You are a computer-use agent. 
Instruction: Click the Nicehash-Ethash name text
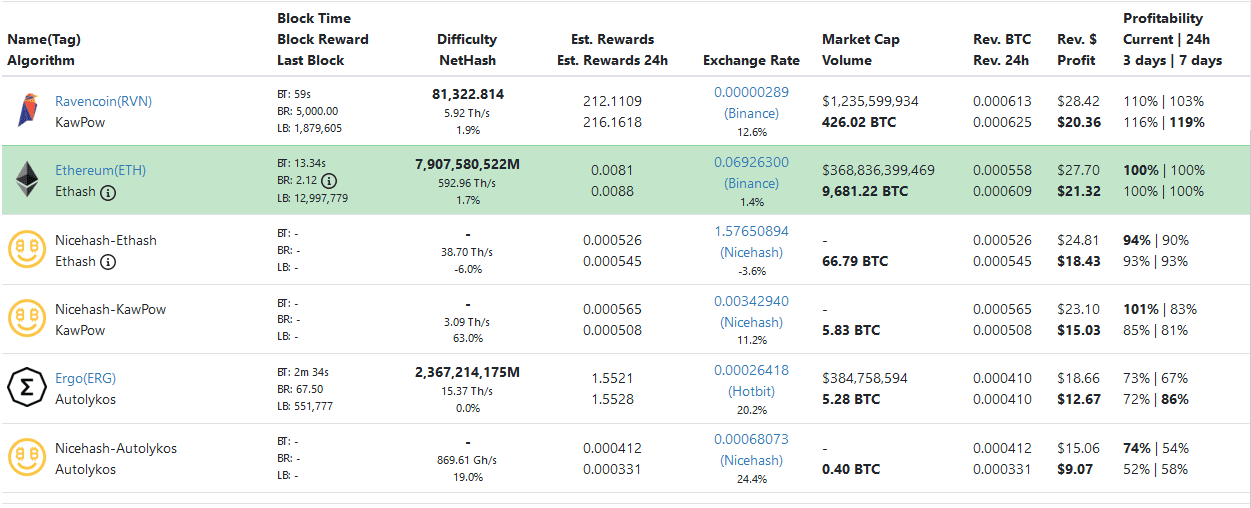click(106, 240)
